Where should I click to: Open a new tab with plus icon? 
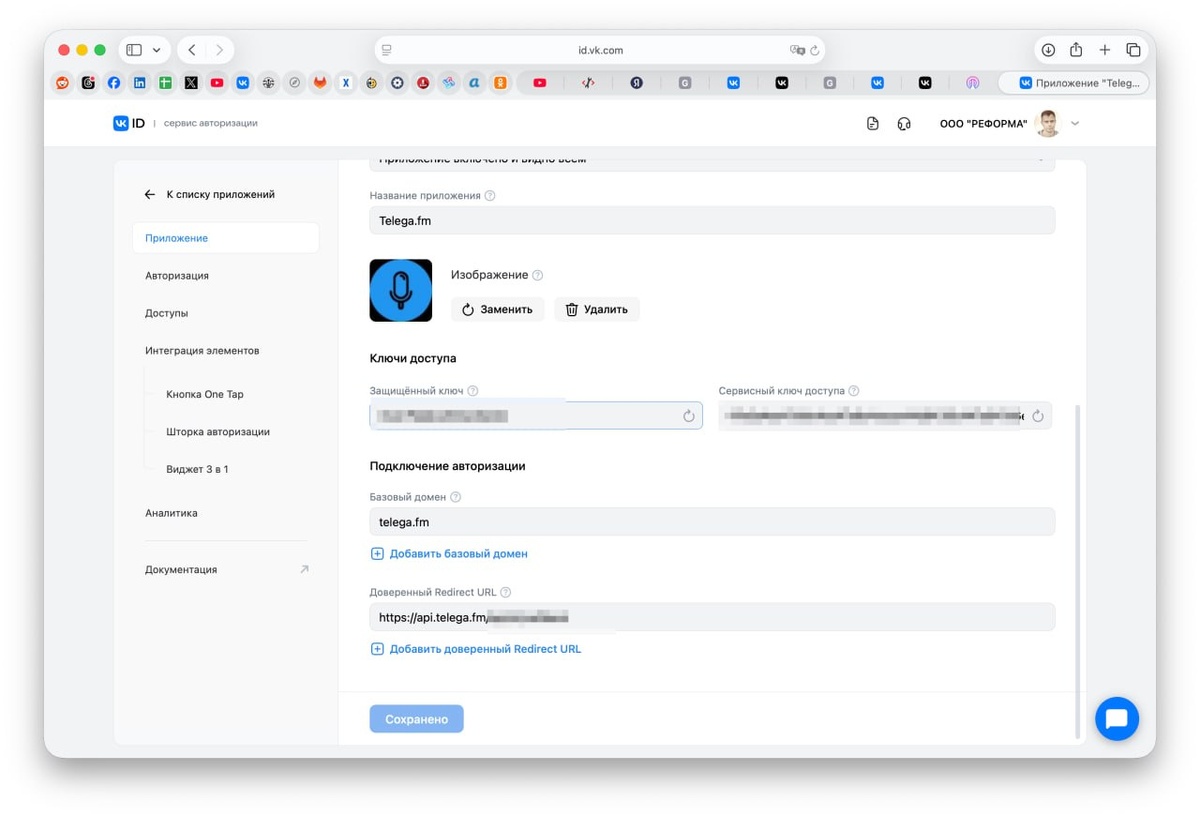coord(1105,50)
